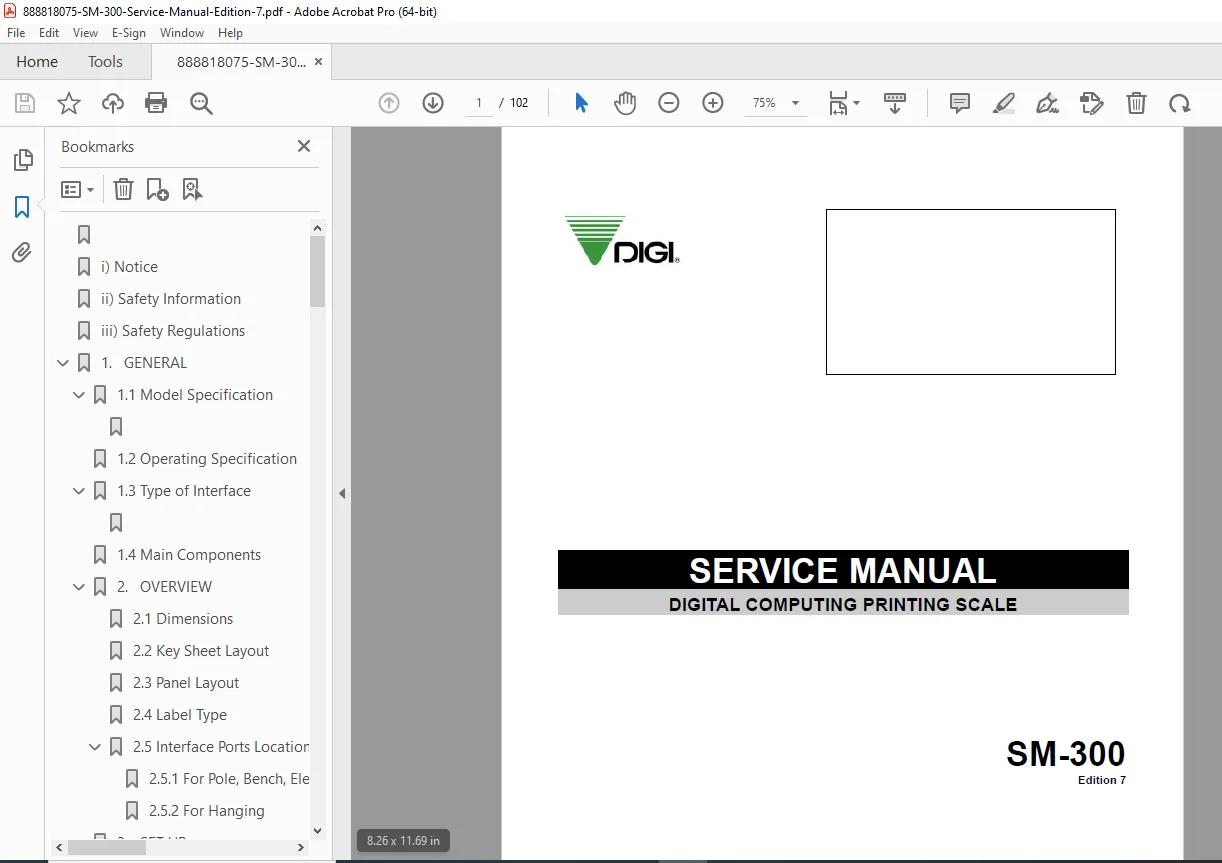Viewport: 1222px width, 863px height.
Task: Open the Window menu
Action: (182, 33)
